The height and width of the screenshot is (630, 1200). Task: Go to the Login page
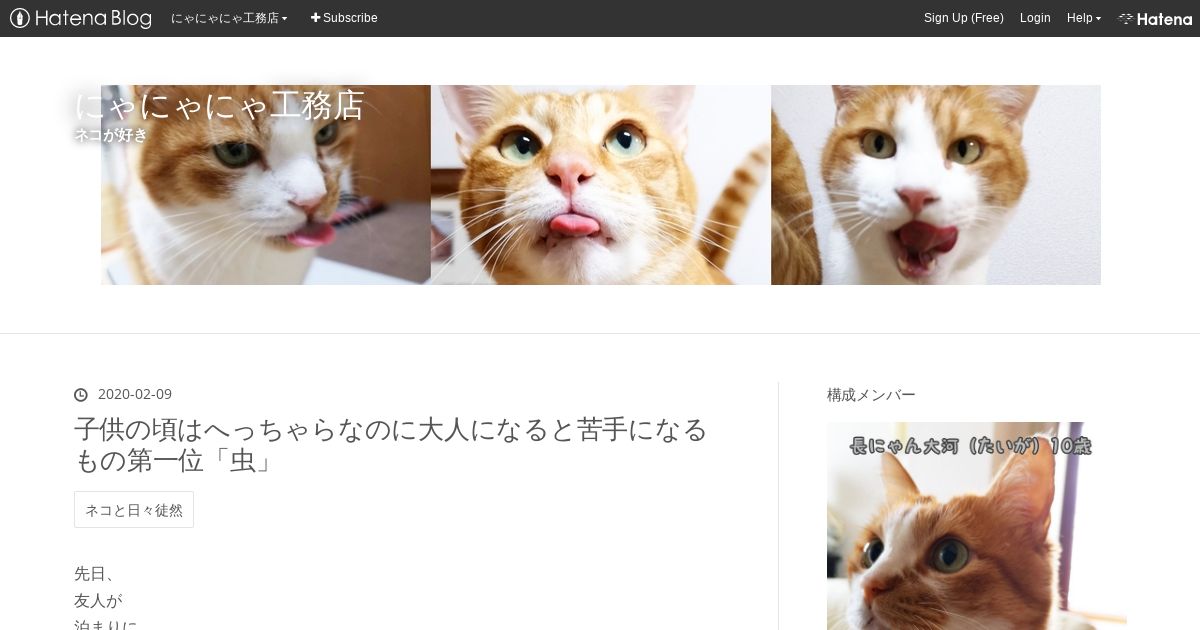point(1035,18)
